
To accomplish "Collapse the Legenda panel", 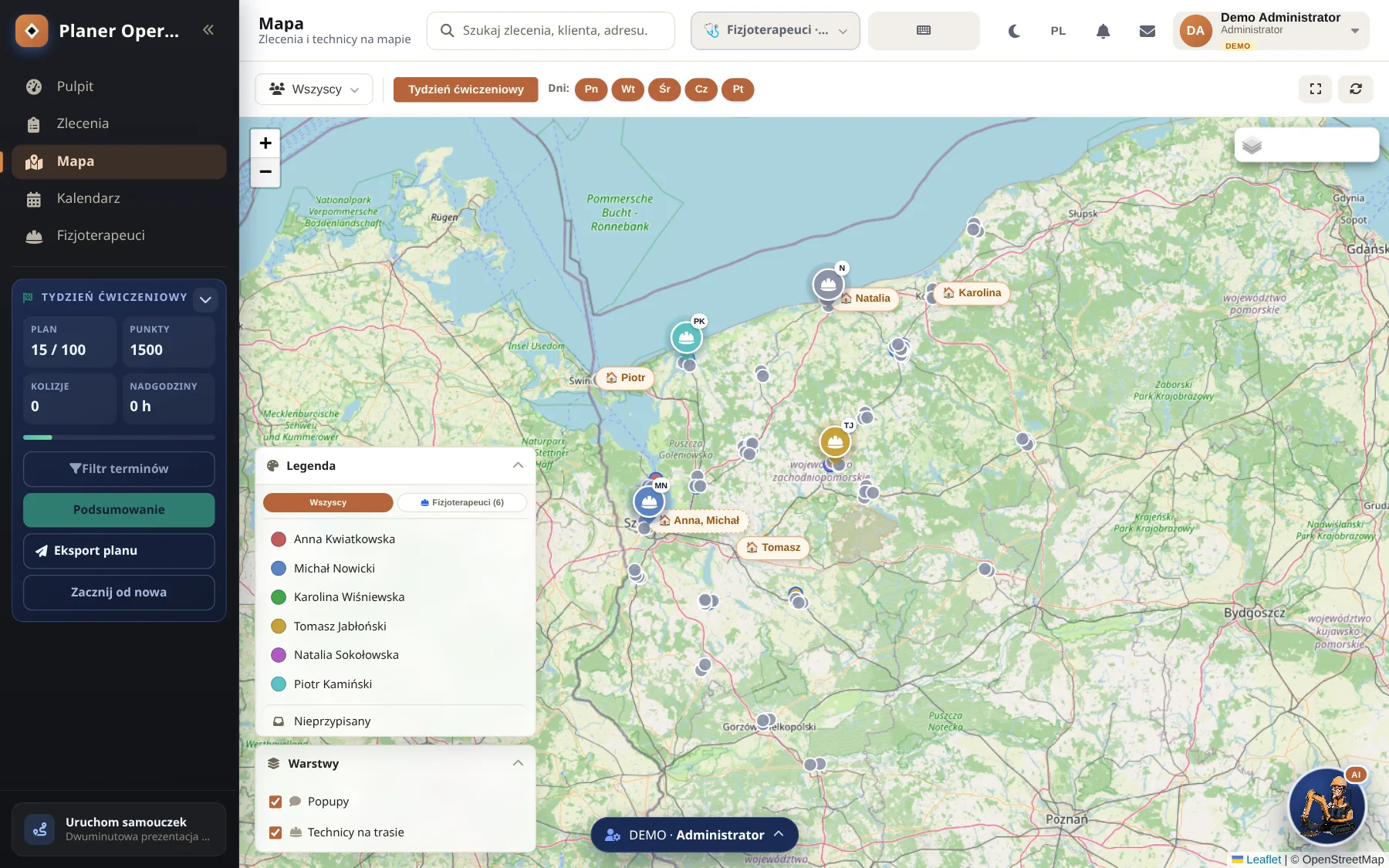I will point(518,465).
